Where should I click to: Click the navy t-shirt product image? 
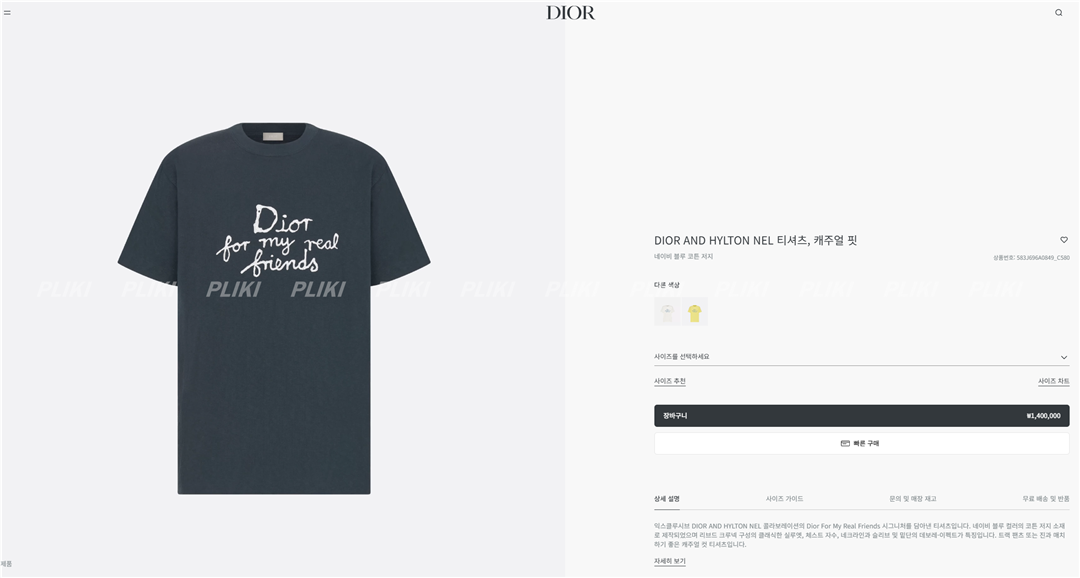coord(274,308)
